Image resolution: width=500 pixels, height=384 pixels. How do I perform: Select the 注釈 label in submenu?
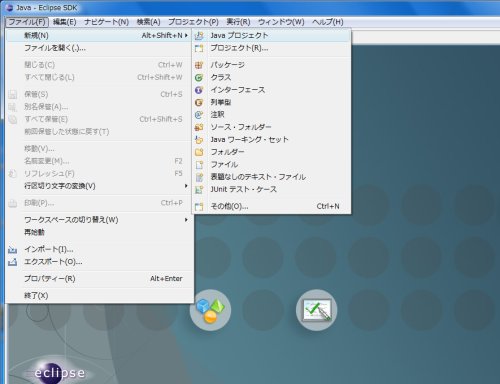point(217,115)
